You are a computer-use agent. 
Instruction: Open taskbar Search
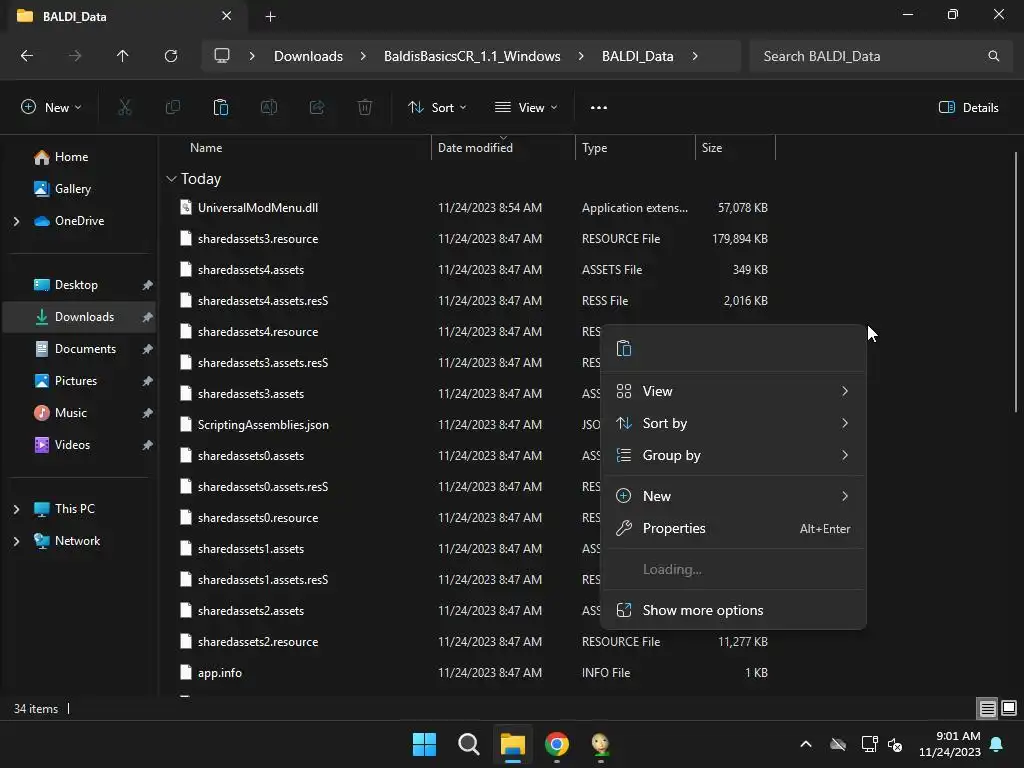tap(469, 744)
